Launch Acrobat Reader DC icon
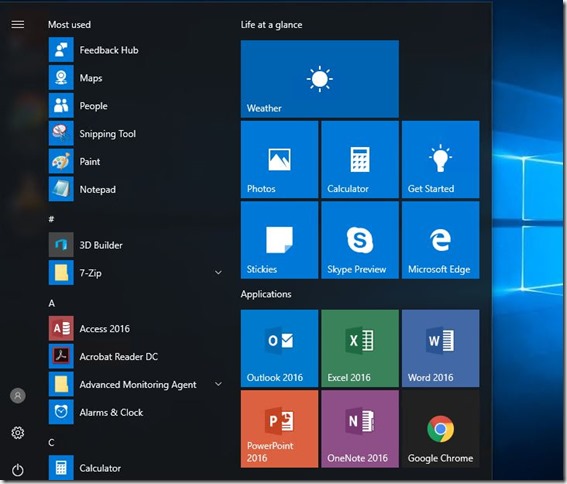Image resolution: width=567 pixels, height=484 pixels. pos(61,356)
